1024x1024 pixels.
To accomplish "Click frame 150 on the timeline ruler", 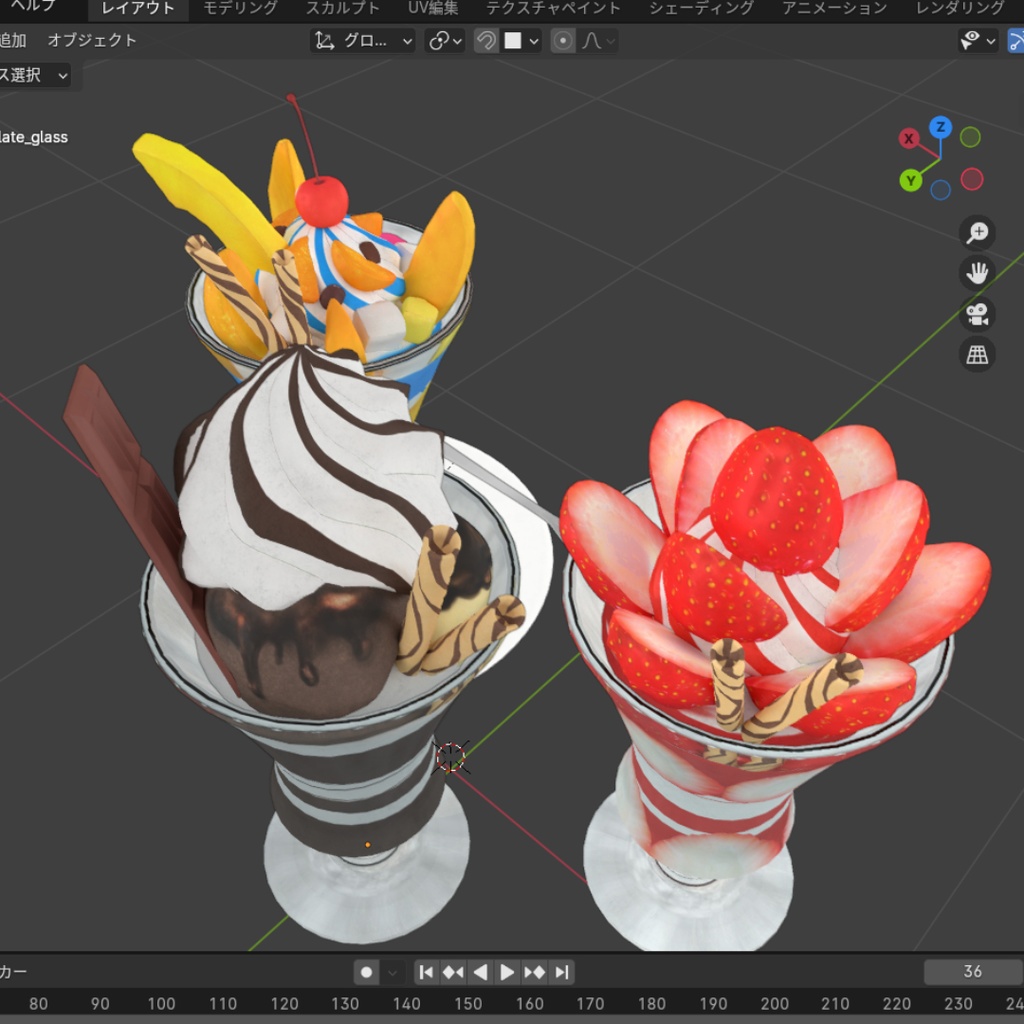I will (x=469, y=1003).
